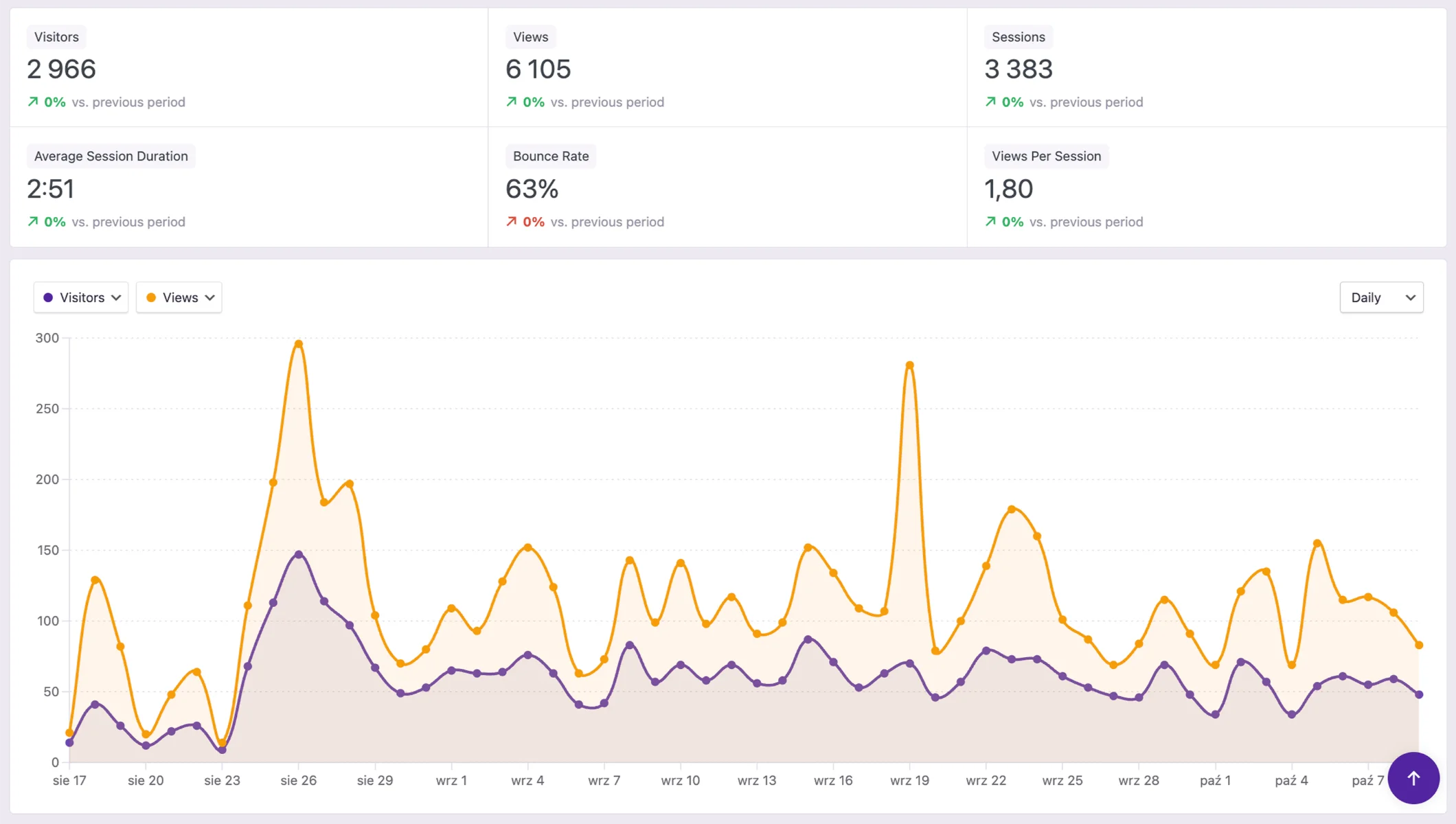Click the green trend arrow under Views stat
Screen dimensions: 1456x824
tap(511, 102)
